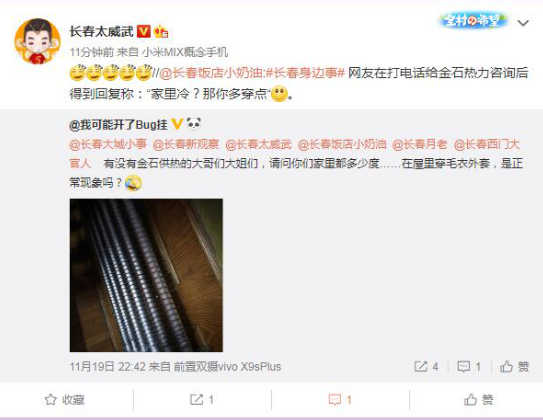Toggle 收藏 favorite star on the post
The height and width of the screenshot is (420, 543).
click(65, 400)
